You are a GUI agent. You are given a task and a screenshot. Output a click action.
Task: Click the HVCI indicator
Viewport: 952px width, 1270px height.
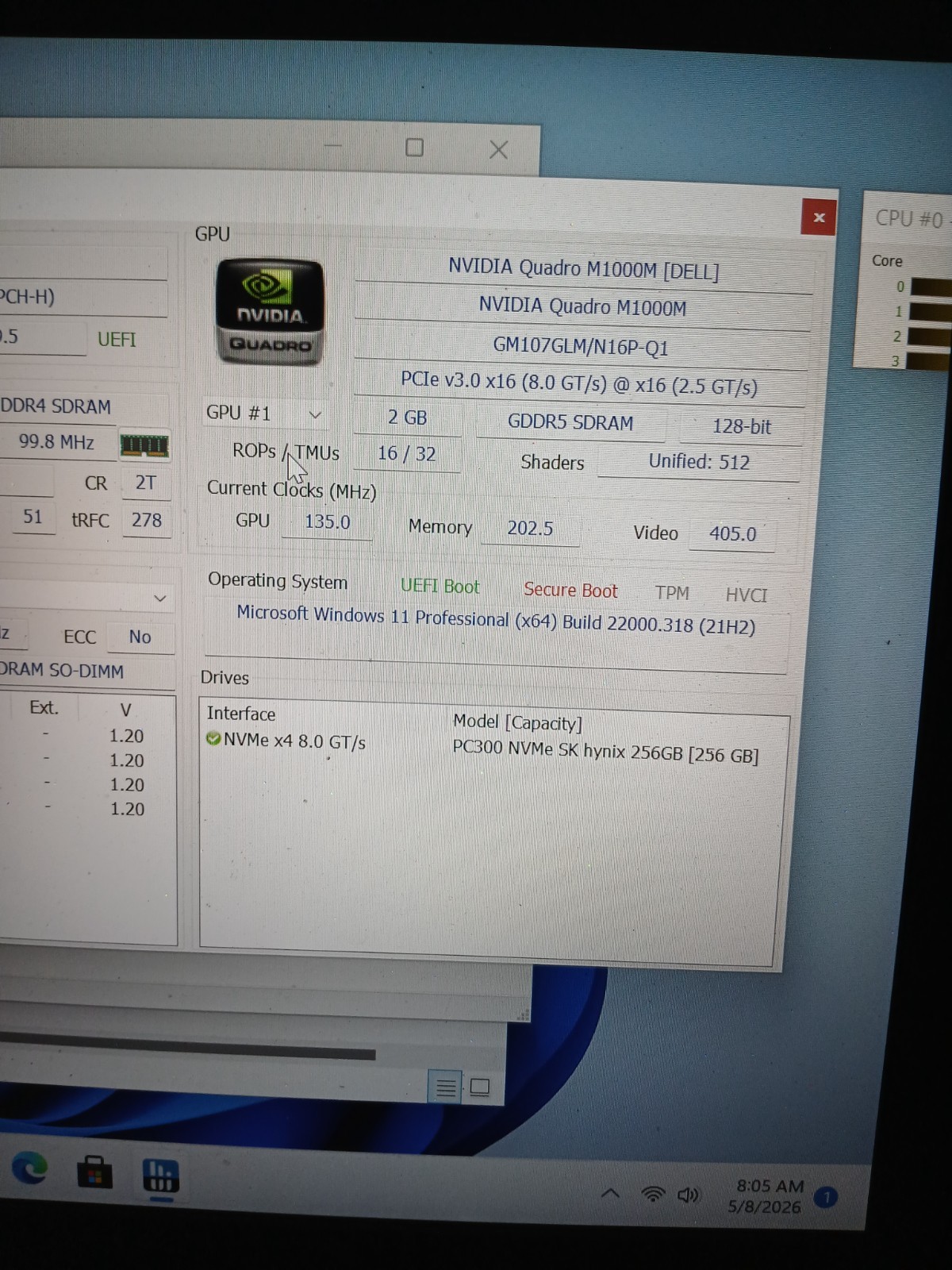pos(747,595)
